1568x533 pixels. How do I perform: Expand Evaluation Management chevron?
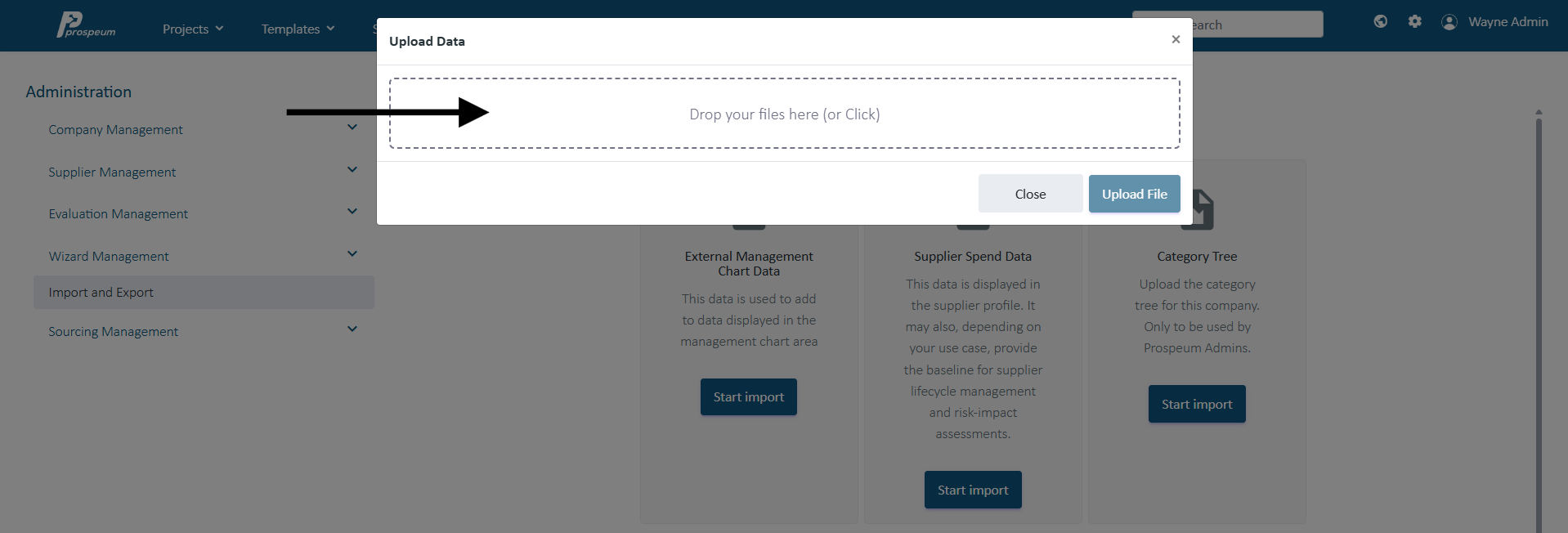(x=352, y=212)
